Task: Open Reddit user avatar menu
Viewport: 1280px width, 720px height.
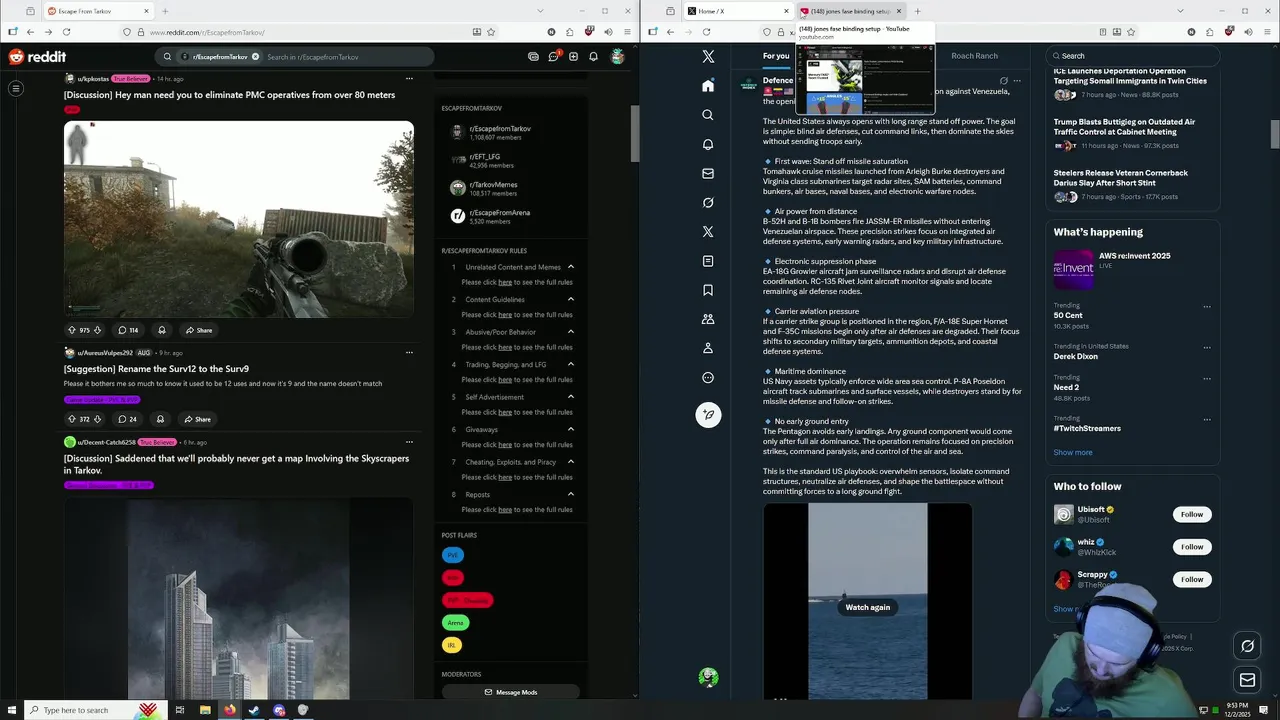Action: click(617, 57)
